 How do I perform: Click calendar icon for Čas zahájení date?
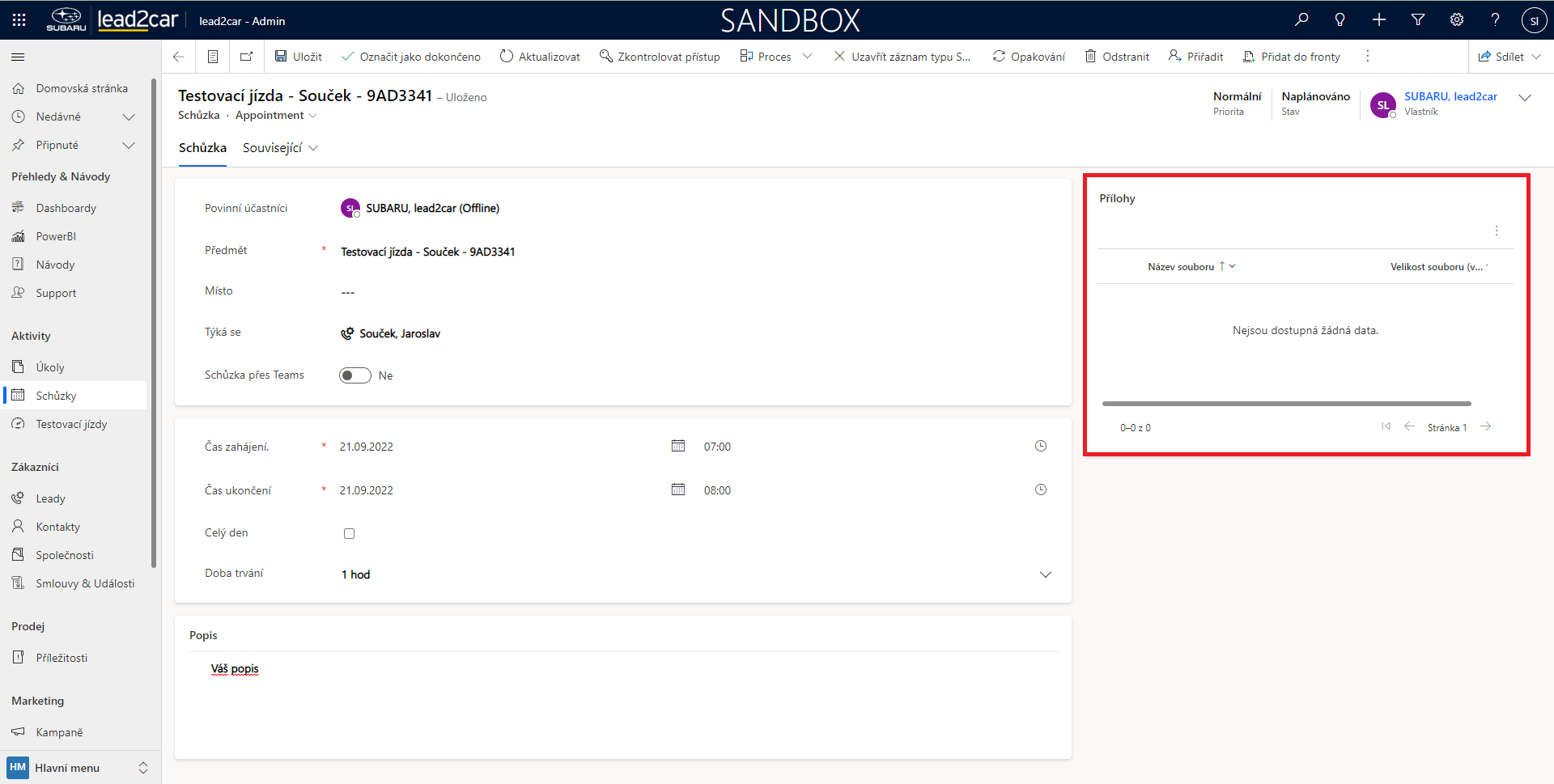pyautogui.click(x=678, y=446)
